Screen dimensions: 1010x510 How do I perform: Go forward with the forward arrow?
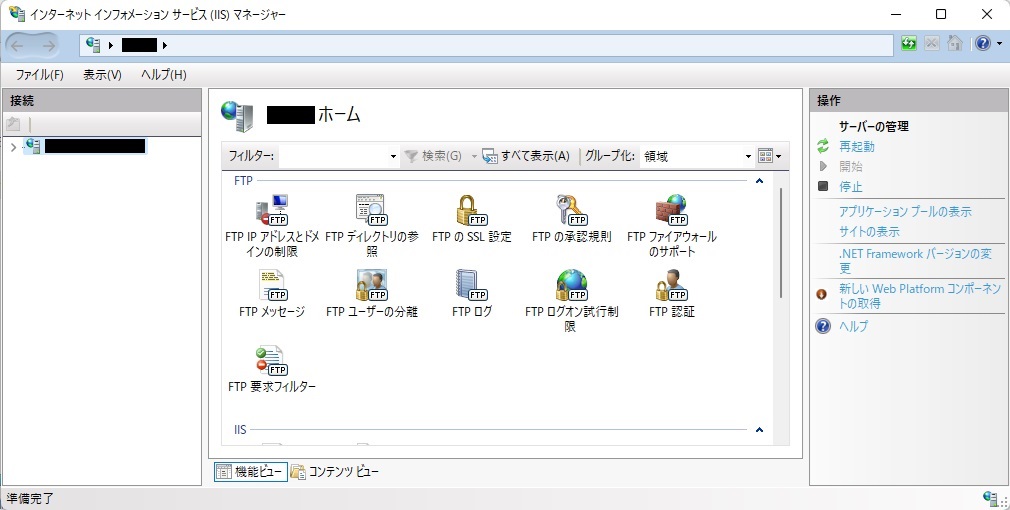[48, 45]
